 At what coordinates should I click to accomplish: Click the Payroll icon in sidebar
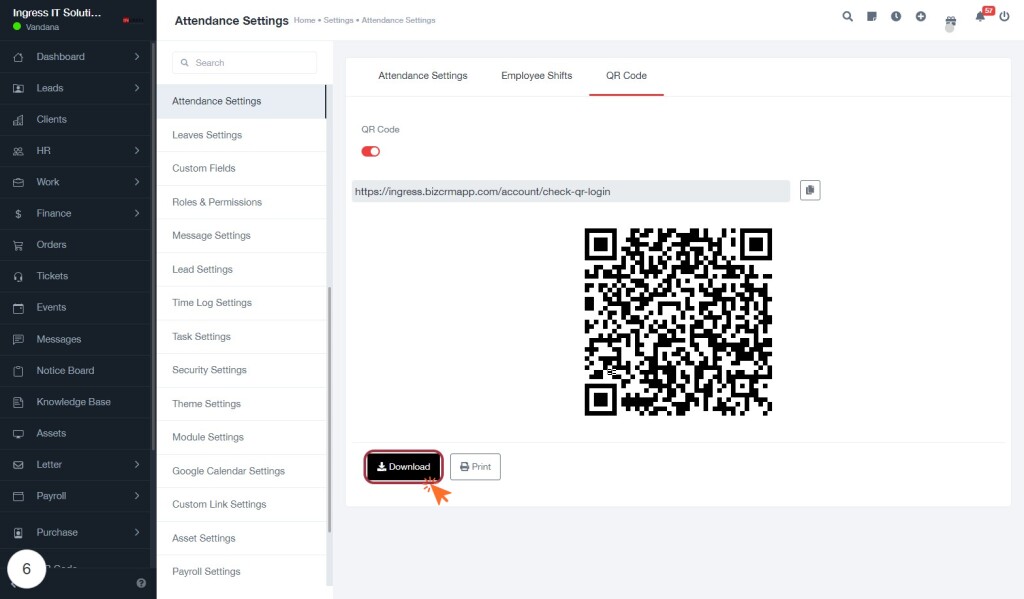[x=18, y=496]
